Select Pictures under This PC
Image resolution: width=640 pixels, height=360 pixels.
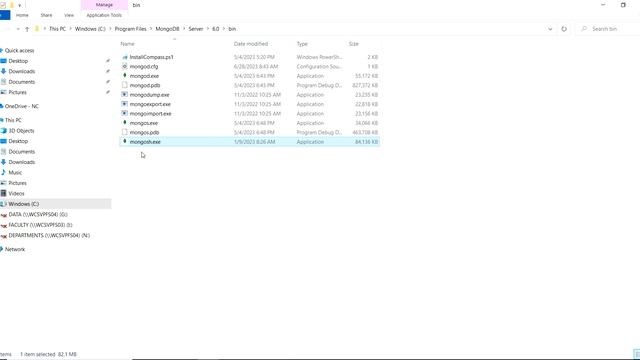click(x=18, y=183)
